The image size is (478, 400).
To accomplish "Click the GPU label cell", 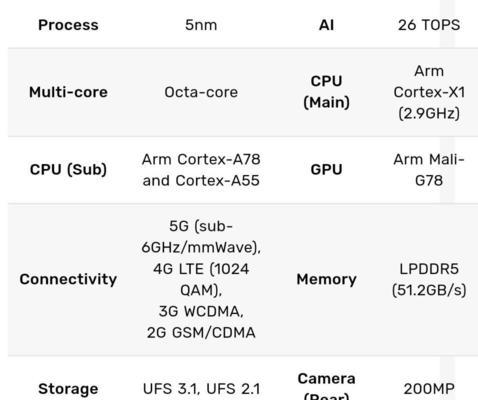I will [326, 169].
